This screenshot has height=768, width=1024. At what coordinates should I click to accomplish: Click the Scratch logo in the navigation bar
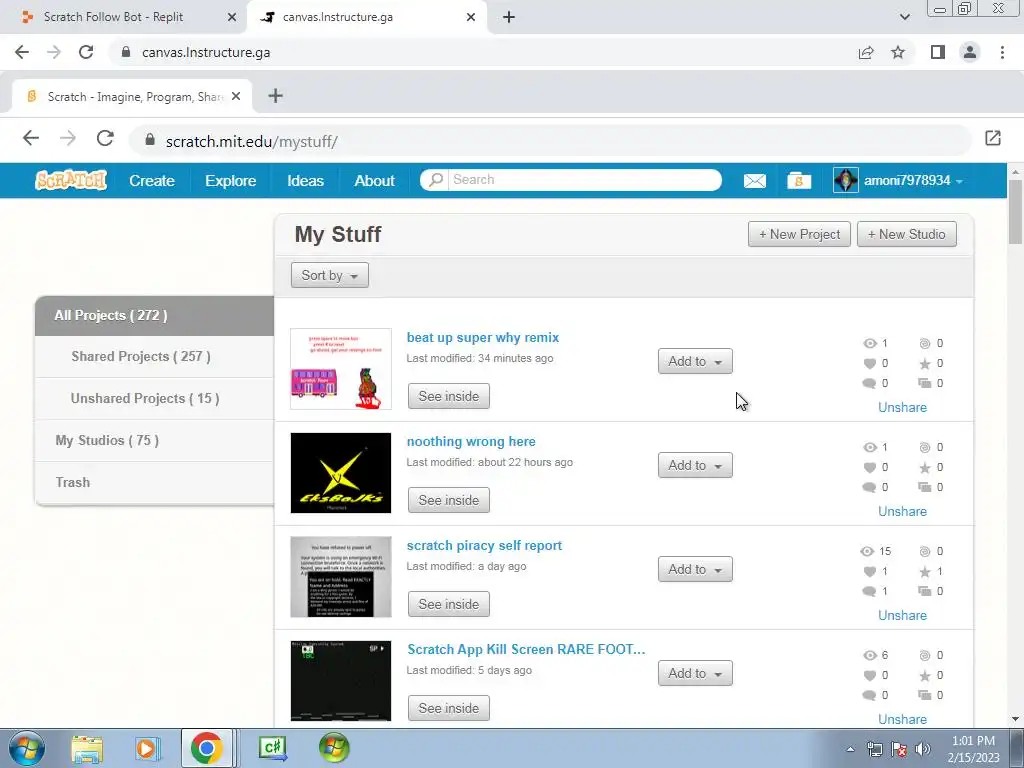(x=71, y=180)
